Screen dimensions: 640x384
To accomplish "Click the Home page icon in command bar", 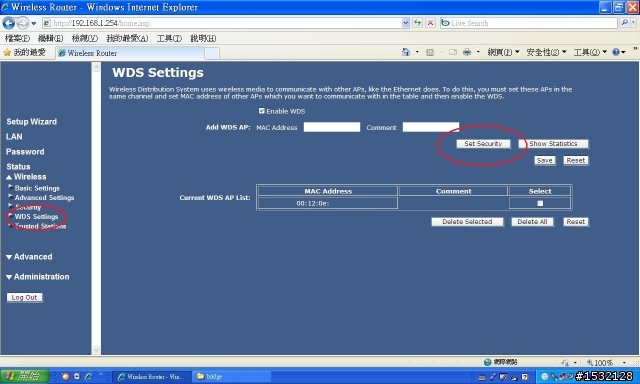I will tap(406, 52).
